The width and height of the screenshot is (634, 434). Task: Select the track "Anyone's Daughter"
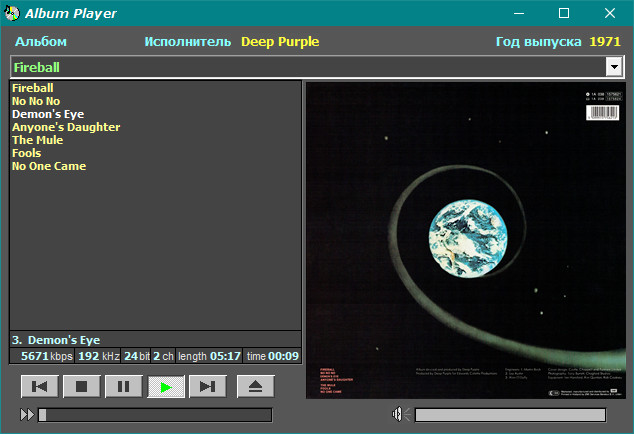[66, 127]
